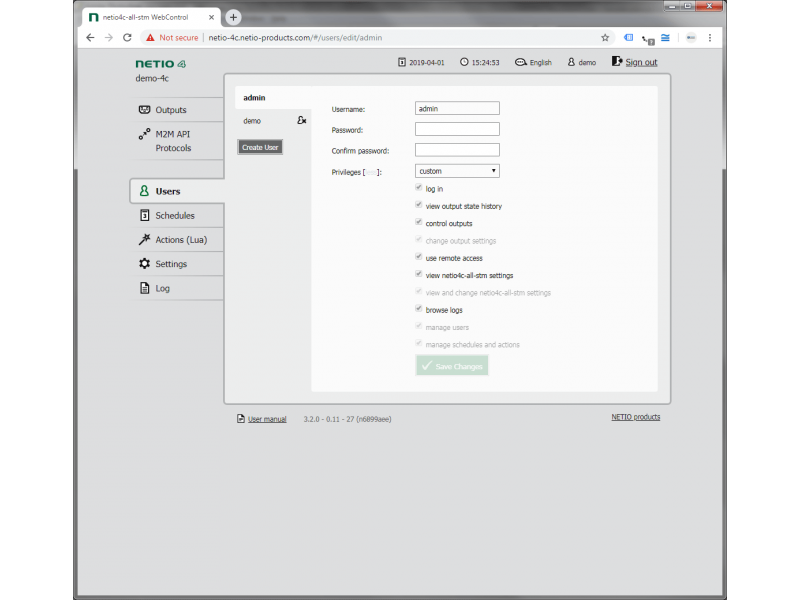This screenshot has height=600, width=800.
Task: Open the NETIO products link
Action: pyautogui.click(x=635, y=417)
